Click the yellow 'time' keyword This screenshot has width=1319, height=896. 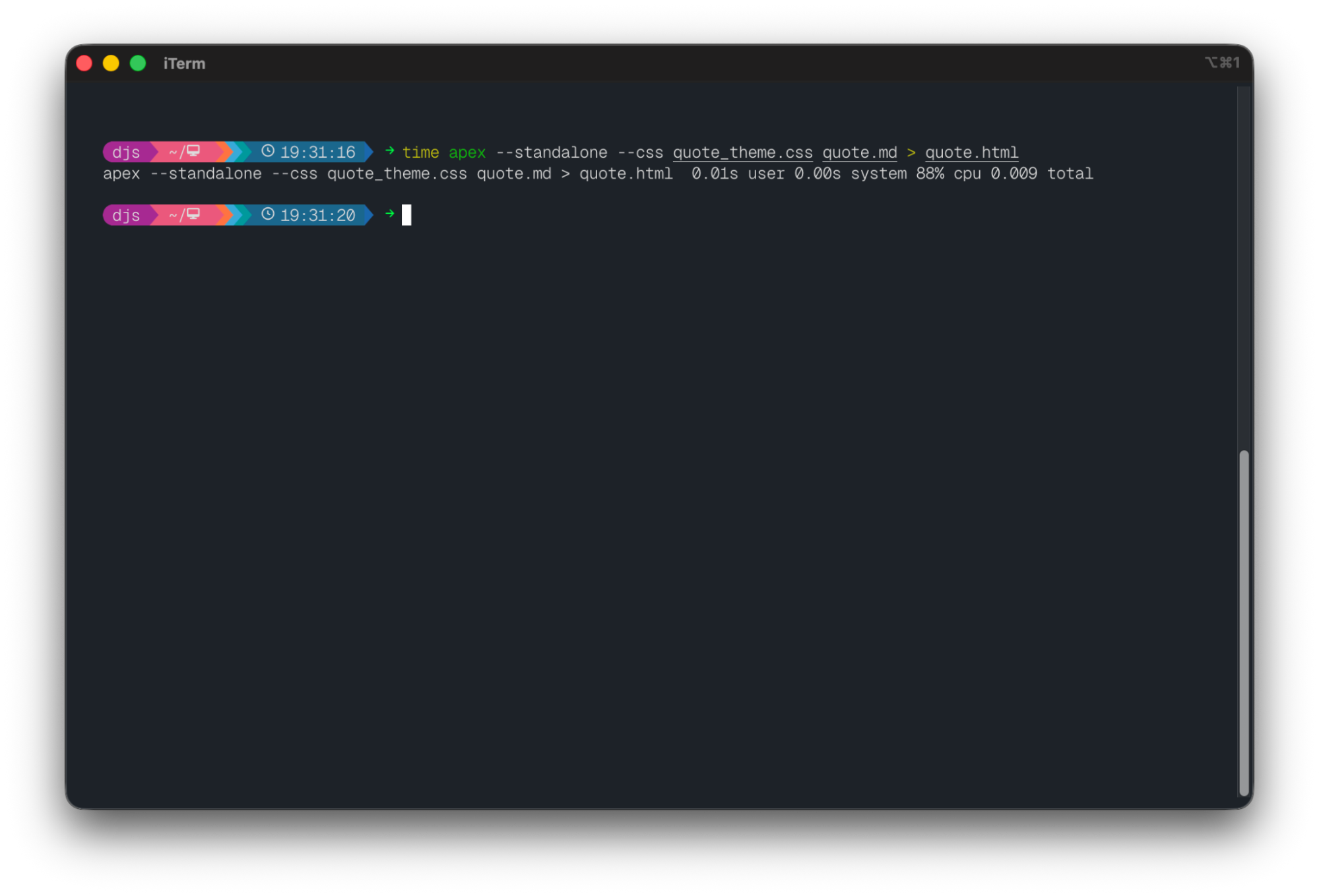(x=420, y=152)
